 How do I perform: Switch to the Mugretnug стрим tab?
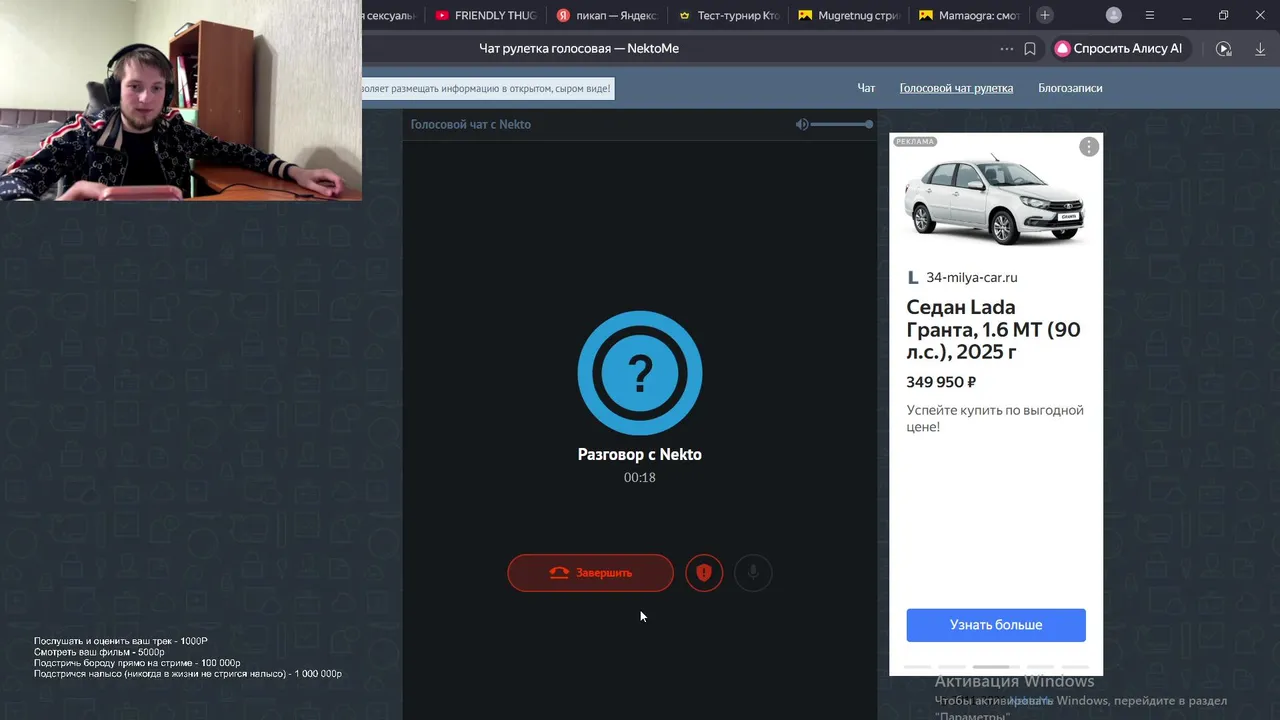click(x=849, y=15)
